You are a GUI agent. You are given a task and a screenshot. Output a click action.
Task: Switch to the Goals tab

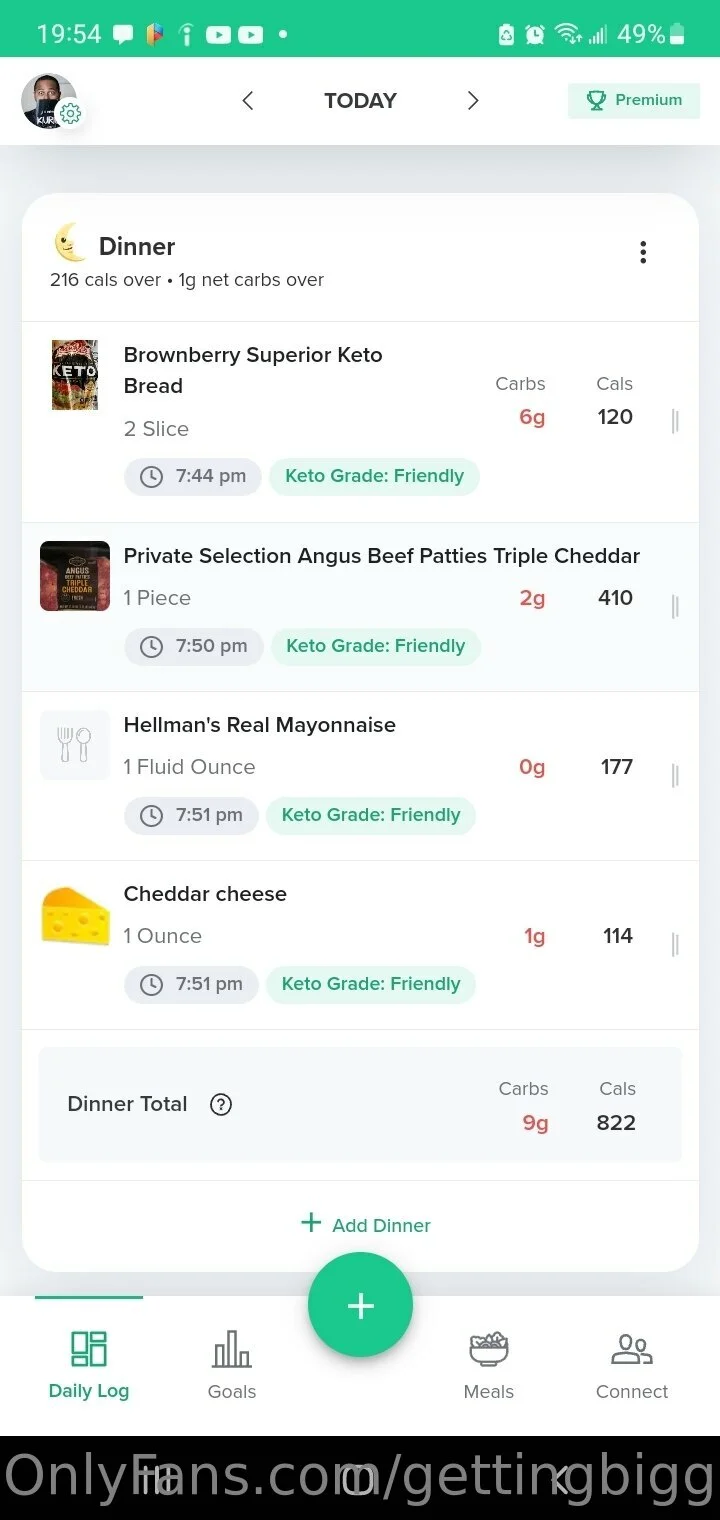pos(232,1363)
